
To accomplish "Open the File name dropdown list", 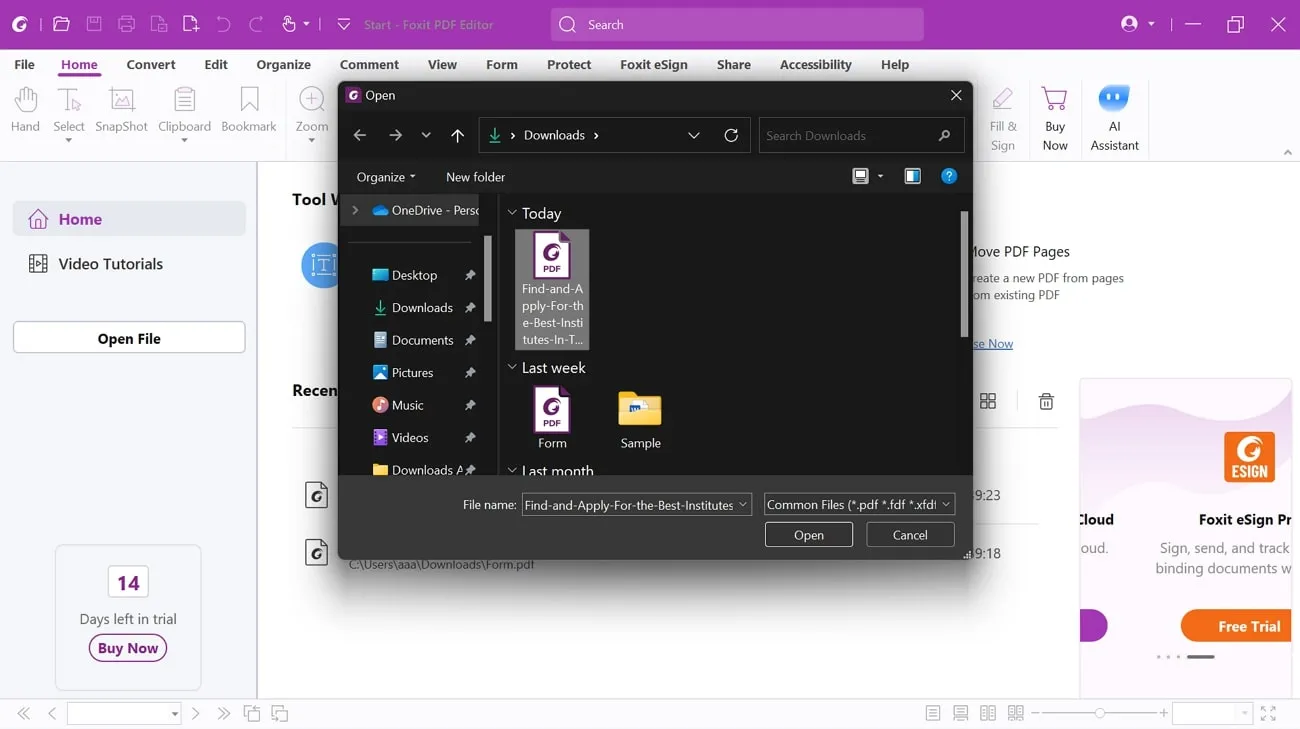I will pyautogui.click(x=743, y=505).
